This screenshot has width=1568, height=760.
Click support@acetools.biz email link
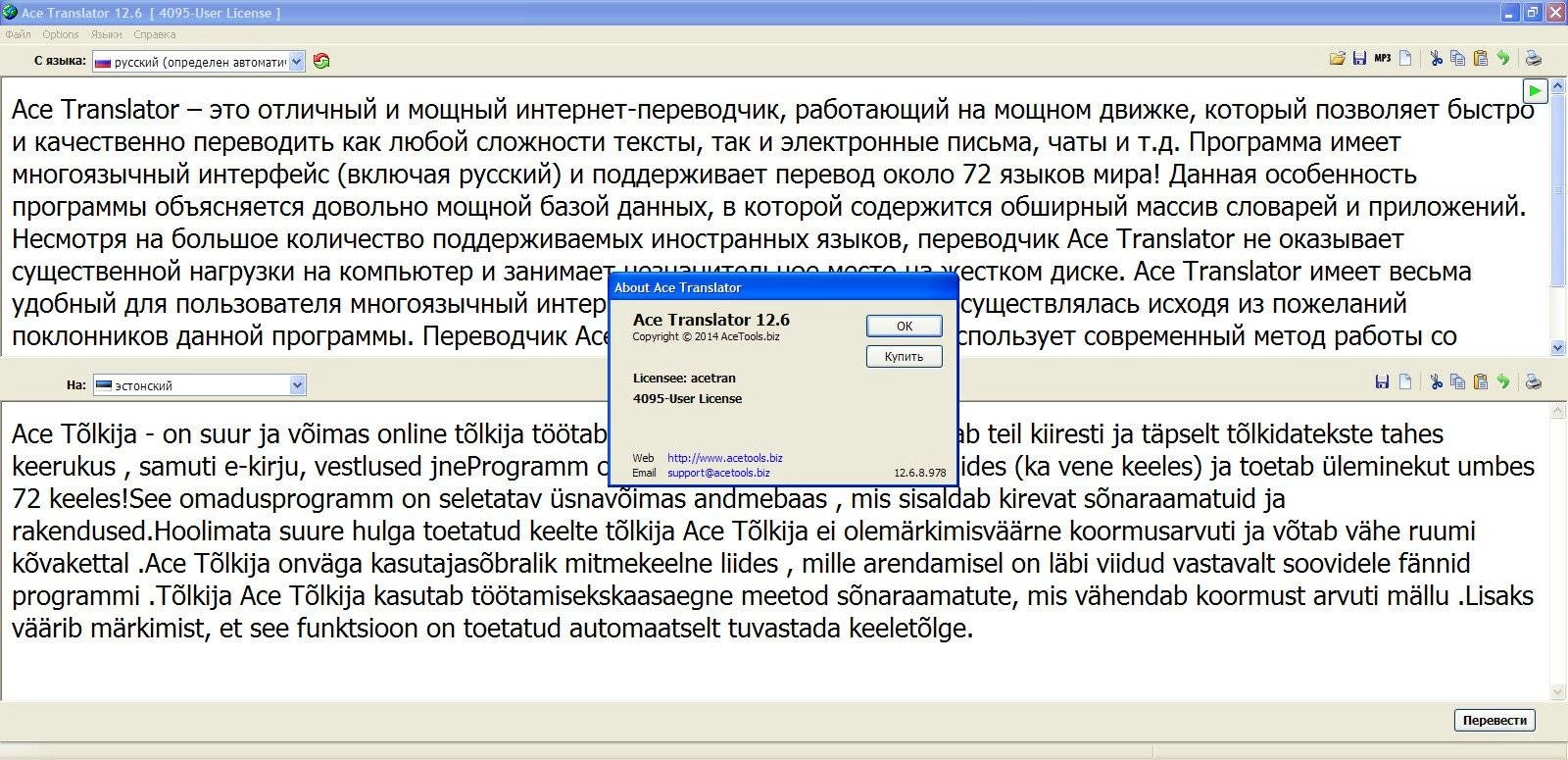click(x=718, y=473)
